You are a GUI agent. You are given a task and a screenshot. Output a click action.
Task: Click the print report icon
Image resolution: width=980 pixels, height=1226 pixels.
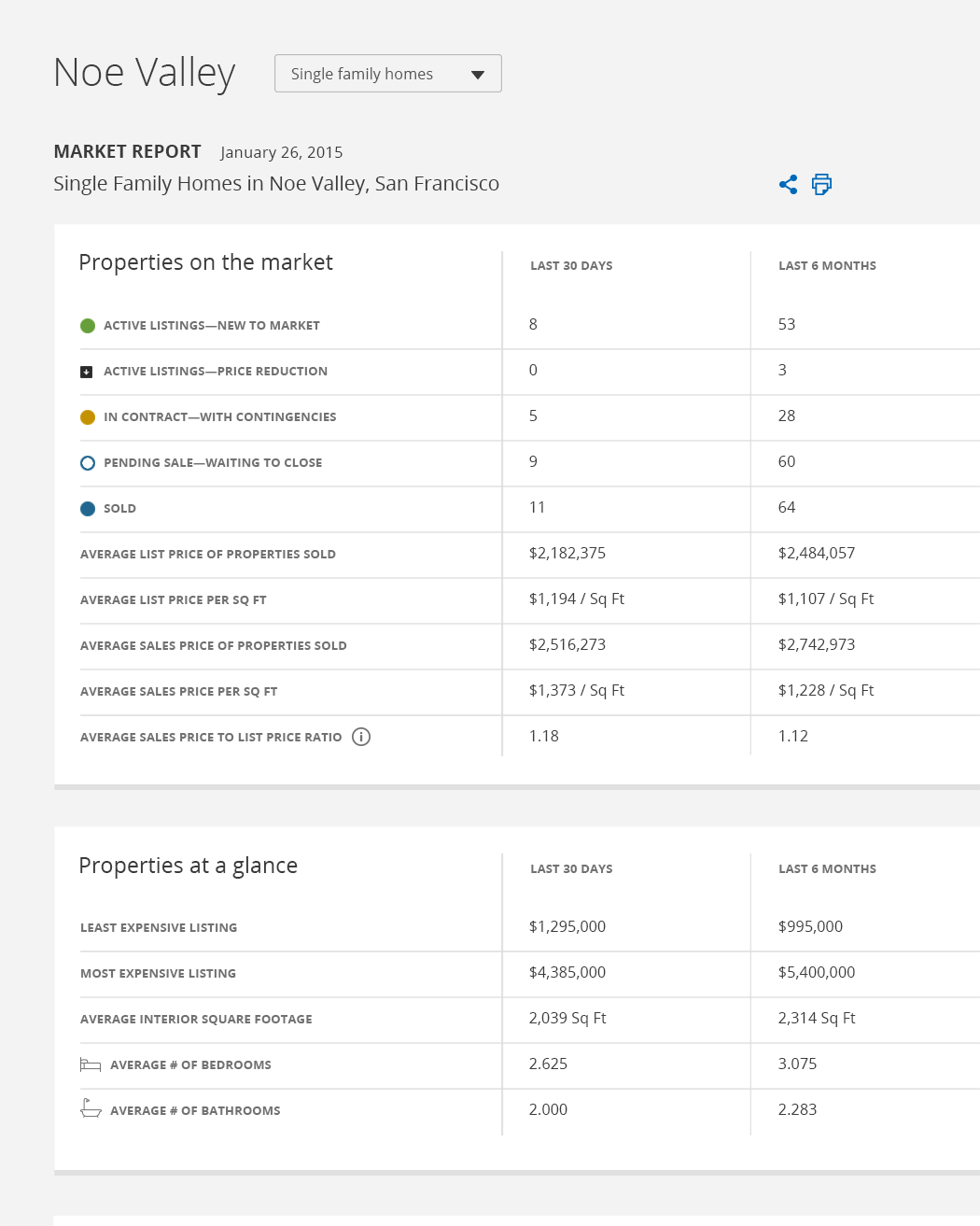click(x=821, y=185)
